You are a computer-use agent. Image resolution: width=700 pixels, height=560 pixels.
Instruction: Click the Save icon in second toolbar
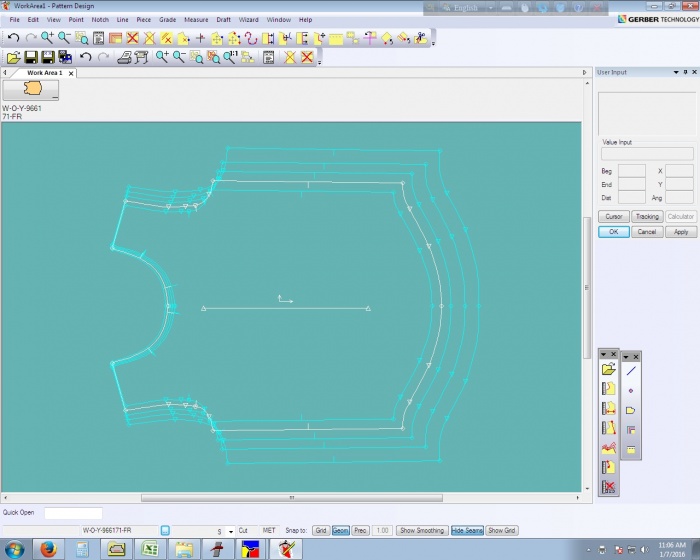point(30,57)
